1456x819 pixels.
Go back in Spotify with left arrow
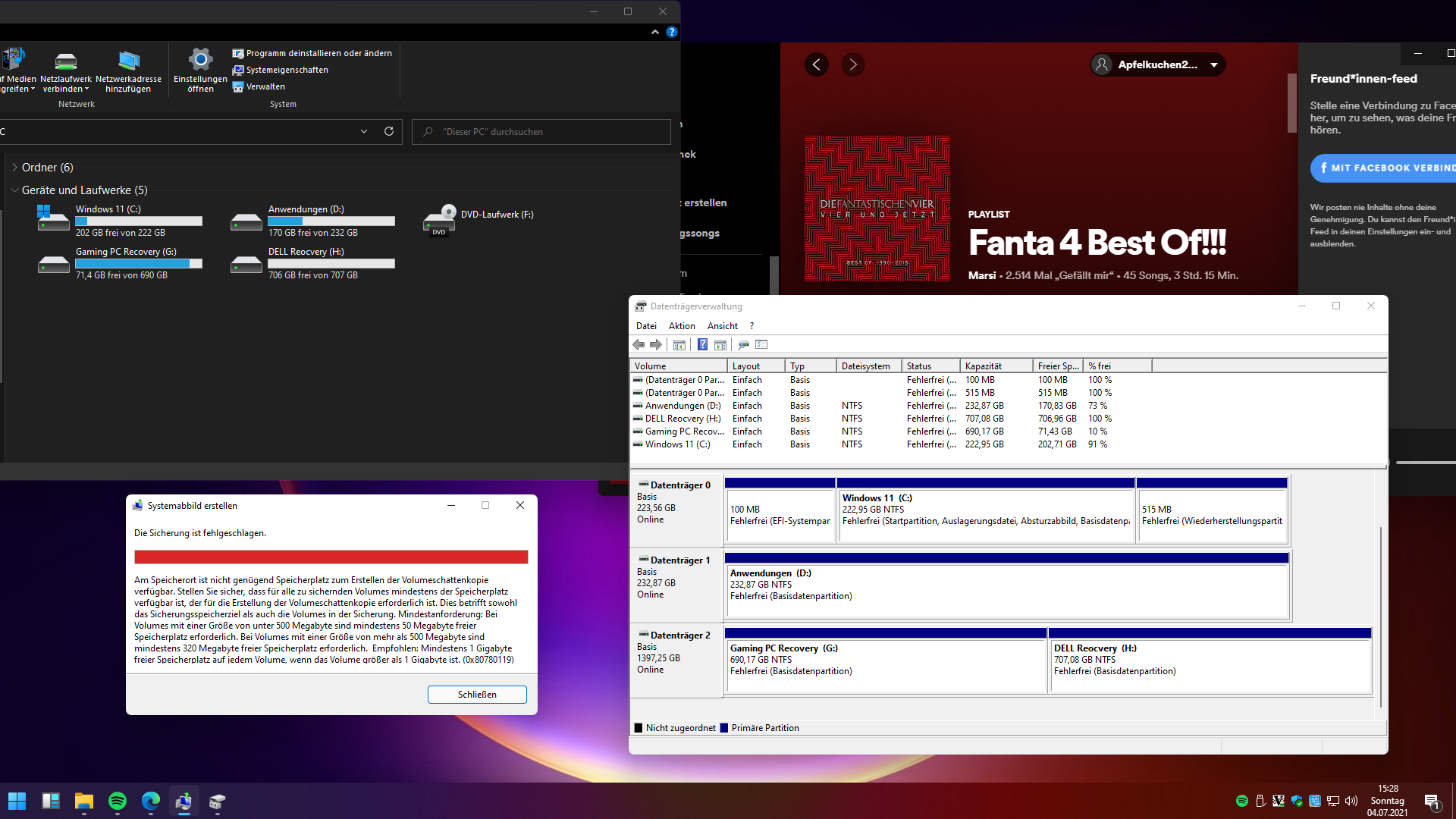tap(817, 64)
